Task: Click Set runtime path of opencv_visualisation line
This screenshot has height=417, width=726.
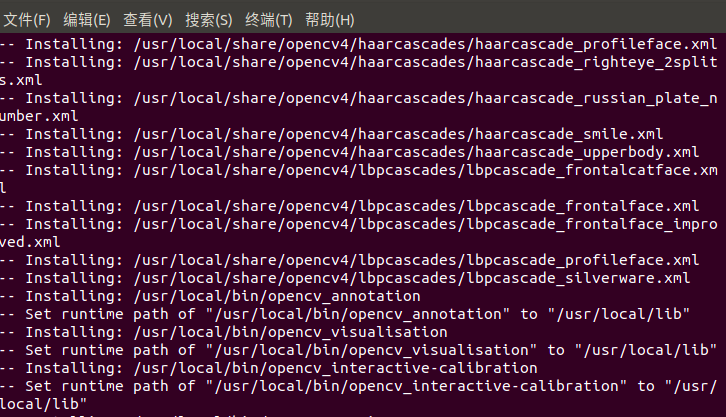Action: [x=358, y=350]
